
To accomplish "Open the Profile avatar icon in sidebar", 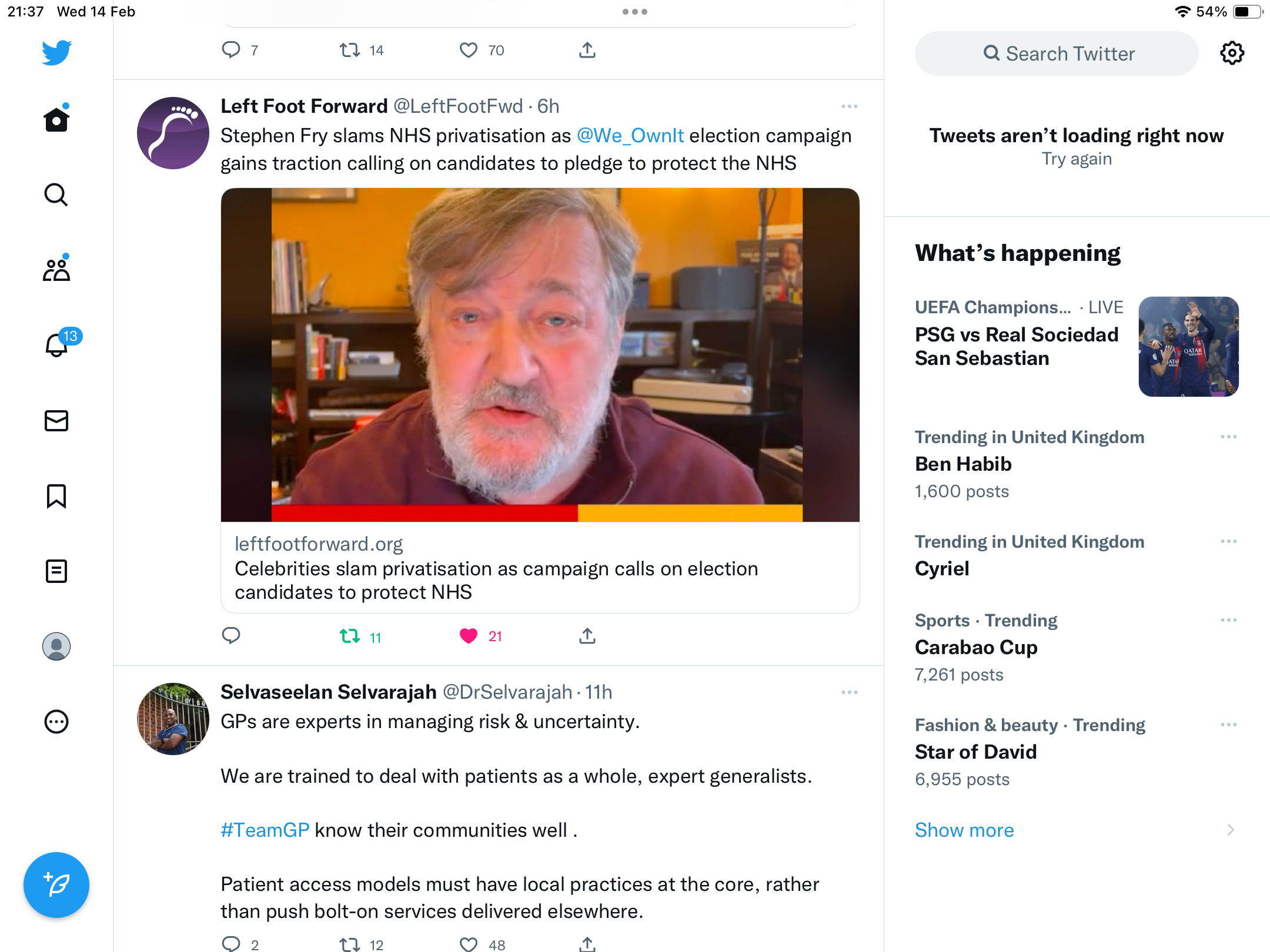I will 56,646.
